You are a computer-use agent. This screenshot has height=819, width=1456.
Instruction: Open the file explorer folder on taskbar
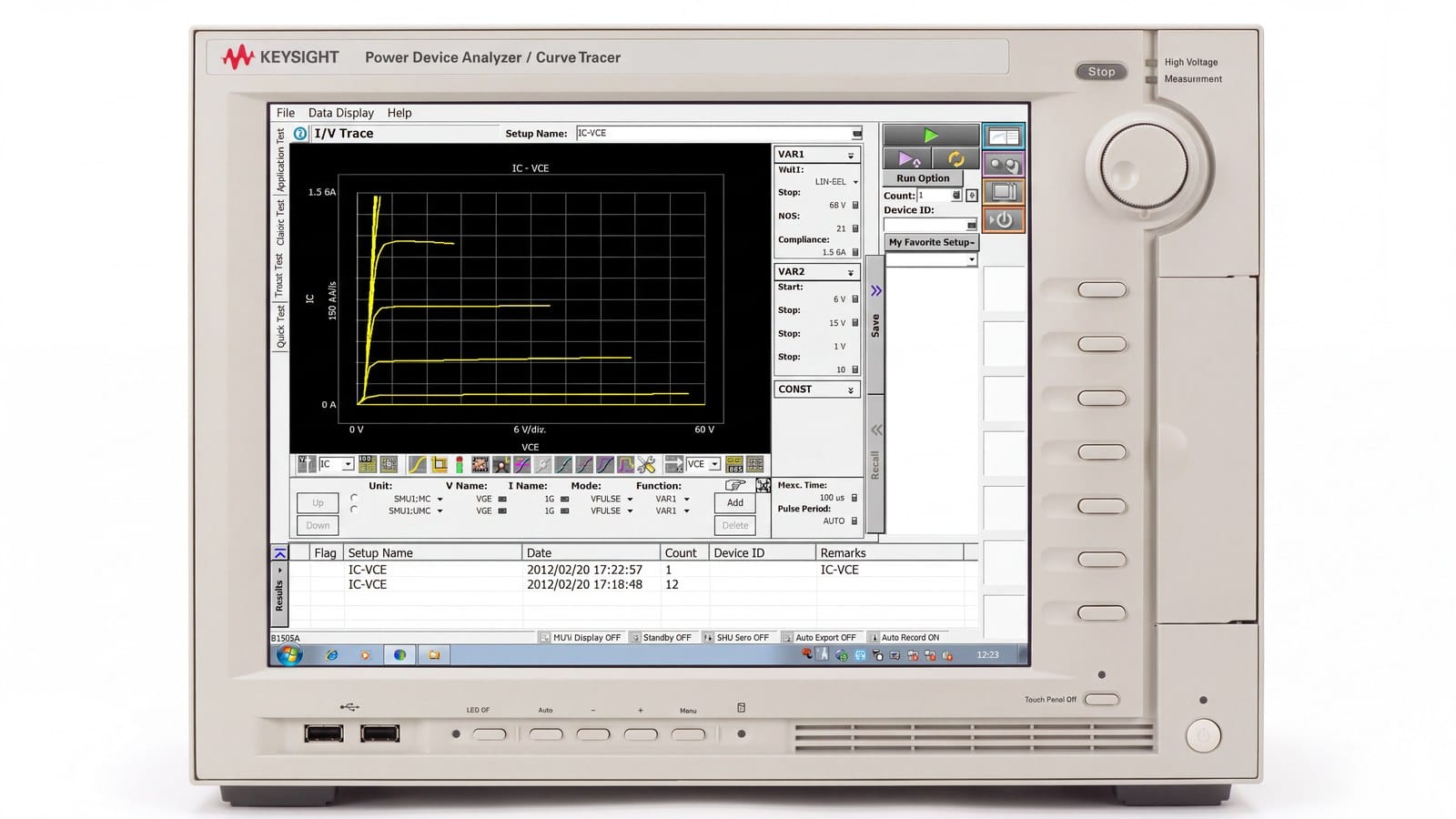pyautogui.click(x=434, y=654)
